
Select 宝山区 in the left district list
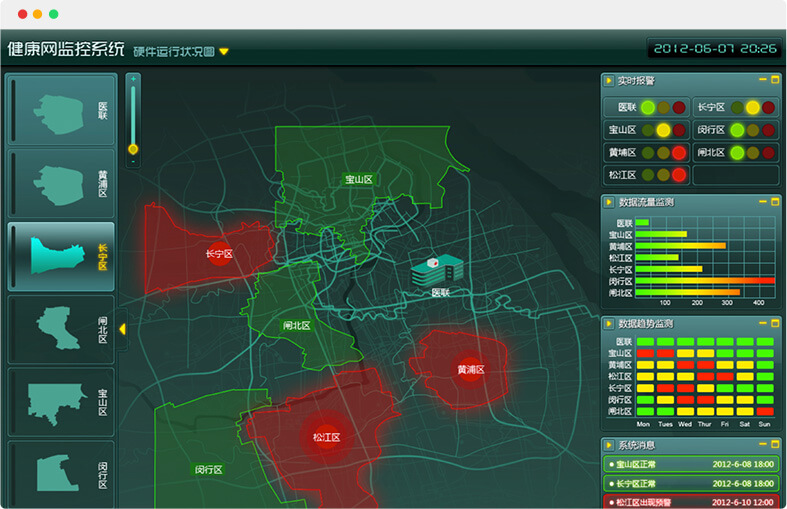[60, 401]
